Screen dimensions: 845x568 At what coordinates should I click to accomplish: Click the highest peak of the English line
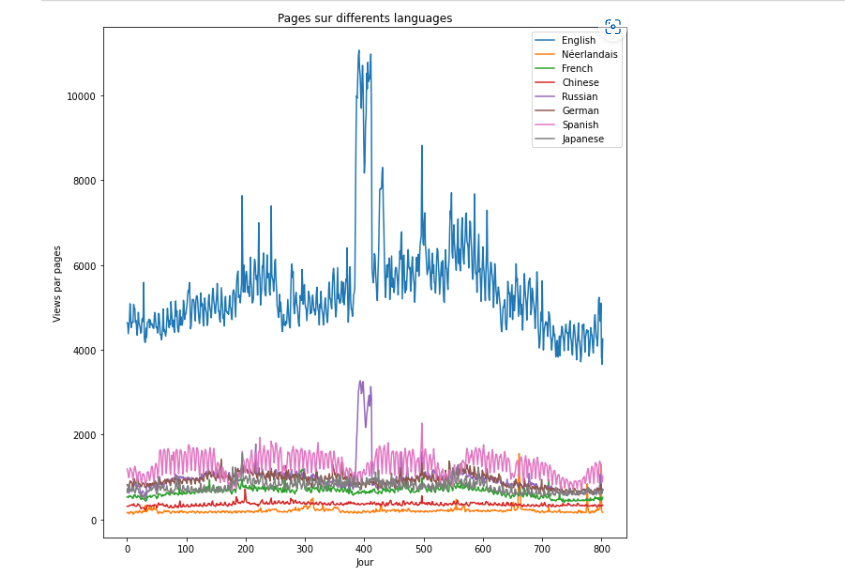coord(359,51)
